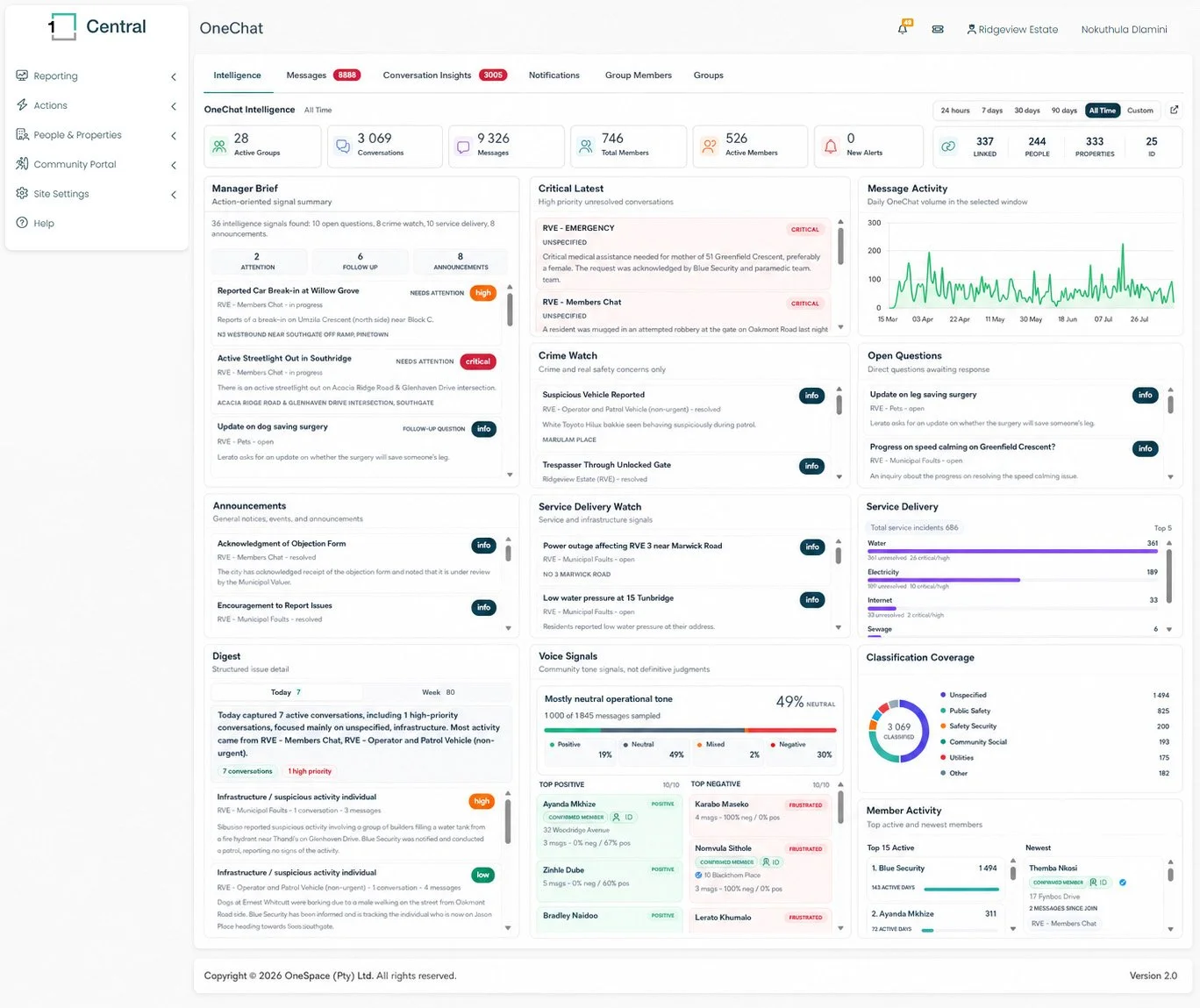Click Nomvula Sithole's ID person icon
This screenshot has height=1008, width=1200.
pyautogui.click(x=766, y=861)
